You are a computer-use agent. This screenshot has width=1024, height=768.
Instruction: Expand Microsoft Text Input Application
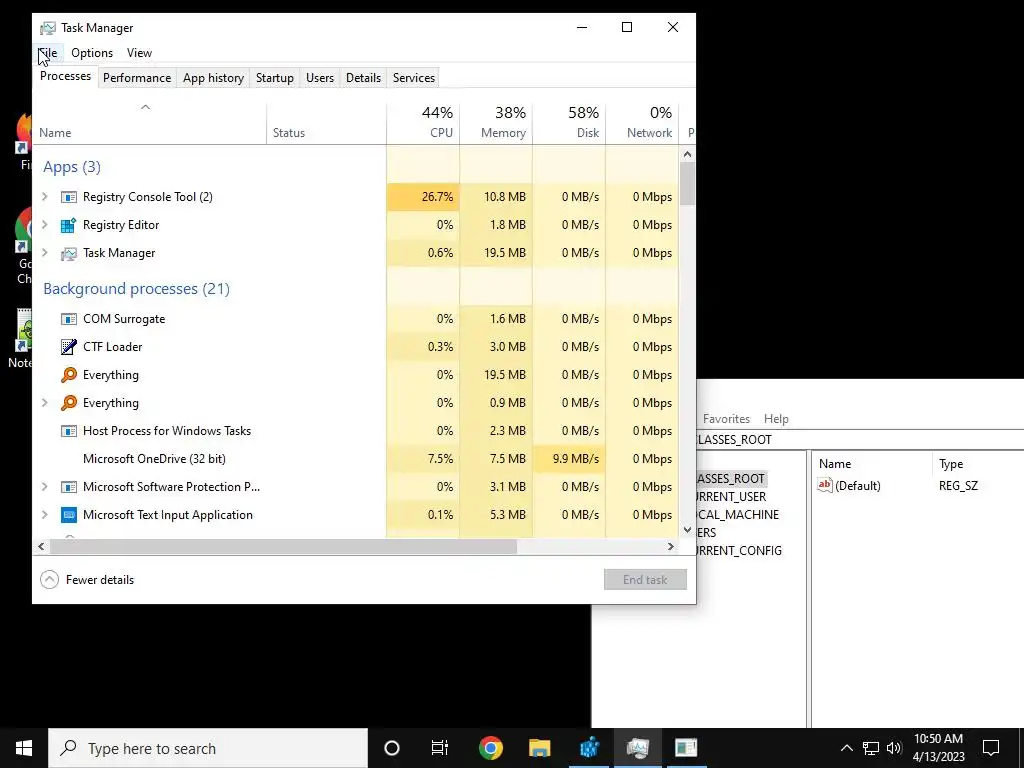tap(45, 515)
